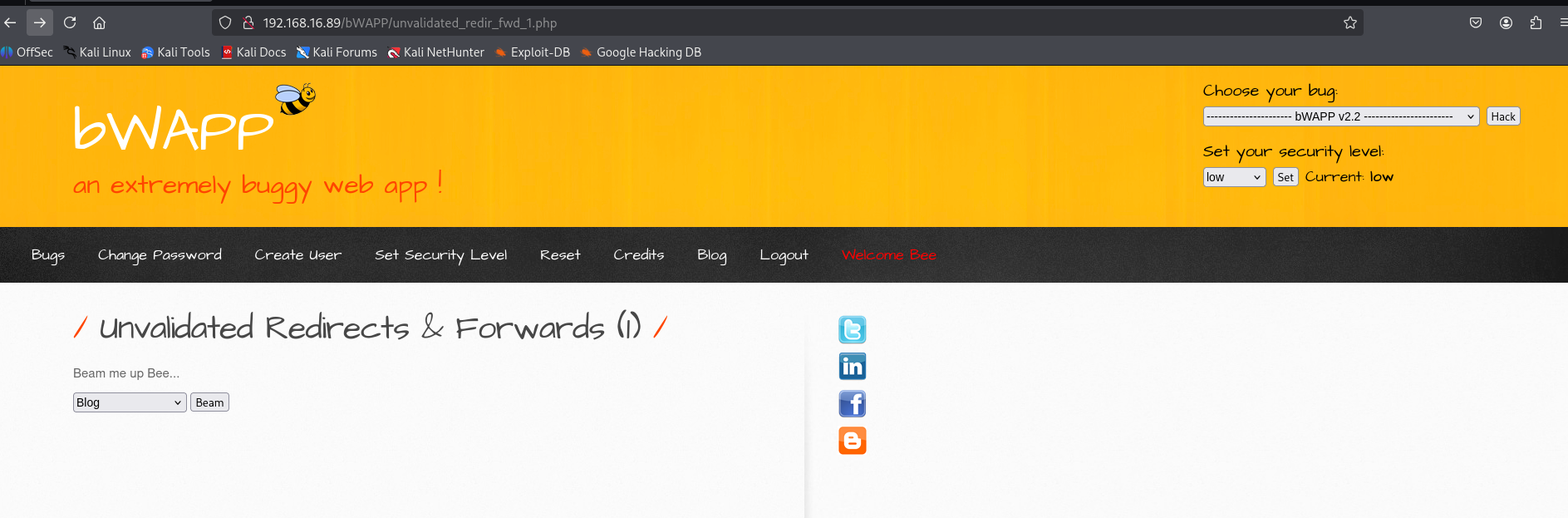The image size is (1568, 518).
Task: Click the Welcome Bee text
Action: point(889,255)
